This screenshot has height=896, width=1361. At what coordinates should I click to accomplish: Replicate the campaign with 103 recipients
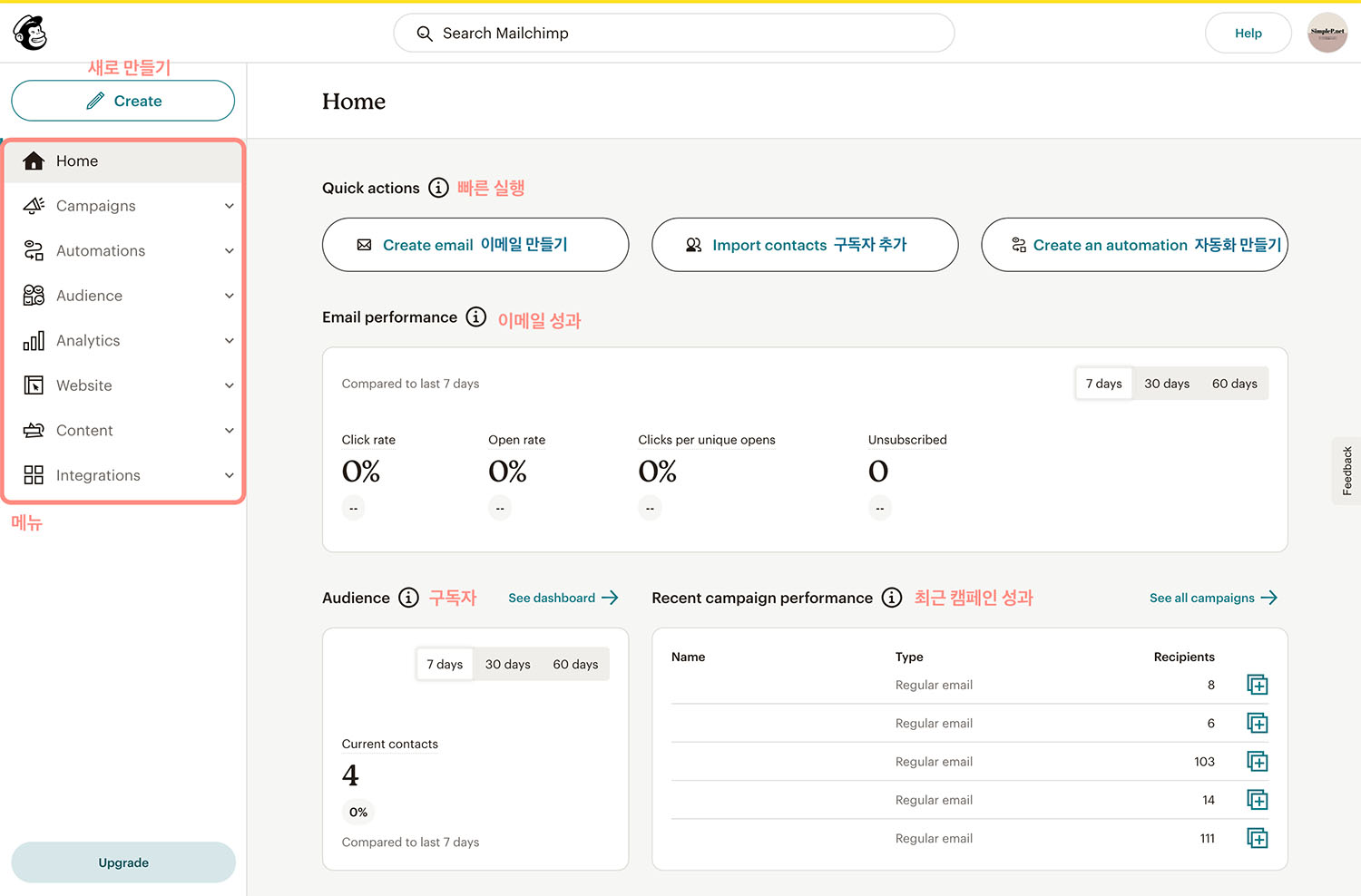click(x=1257, y=762)
